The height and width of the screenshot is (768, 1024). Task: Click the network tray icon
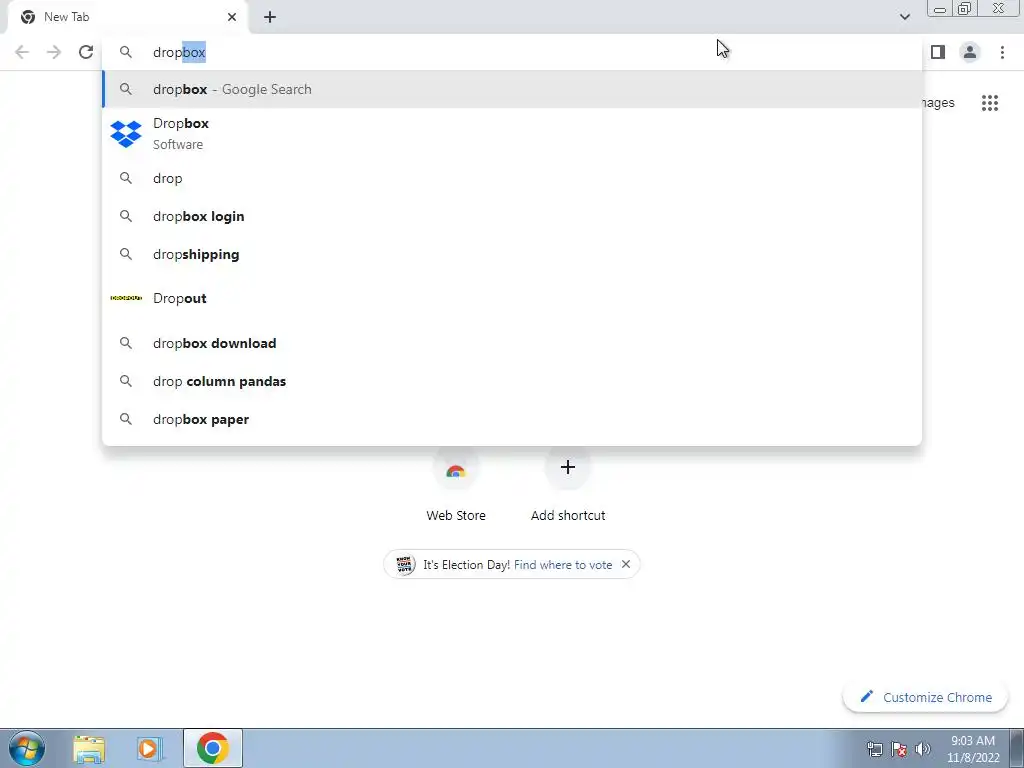pyautogui.click(x=874, y=749)
